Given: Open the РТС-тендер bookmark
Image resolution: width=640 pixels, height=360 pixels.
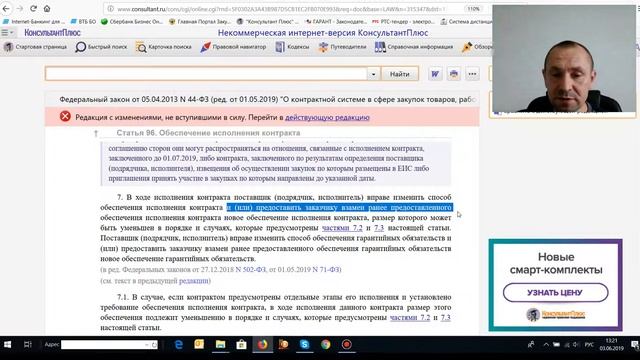Looking at the screenshot, I should click(403, 21).
